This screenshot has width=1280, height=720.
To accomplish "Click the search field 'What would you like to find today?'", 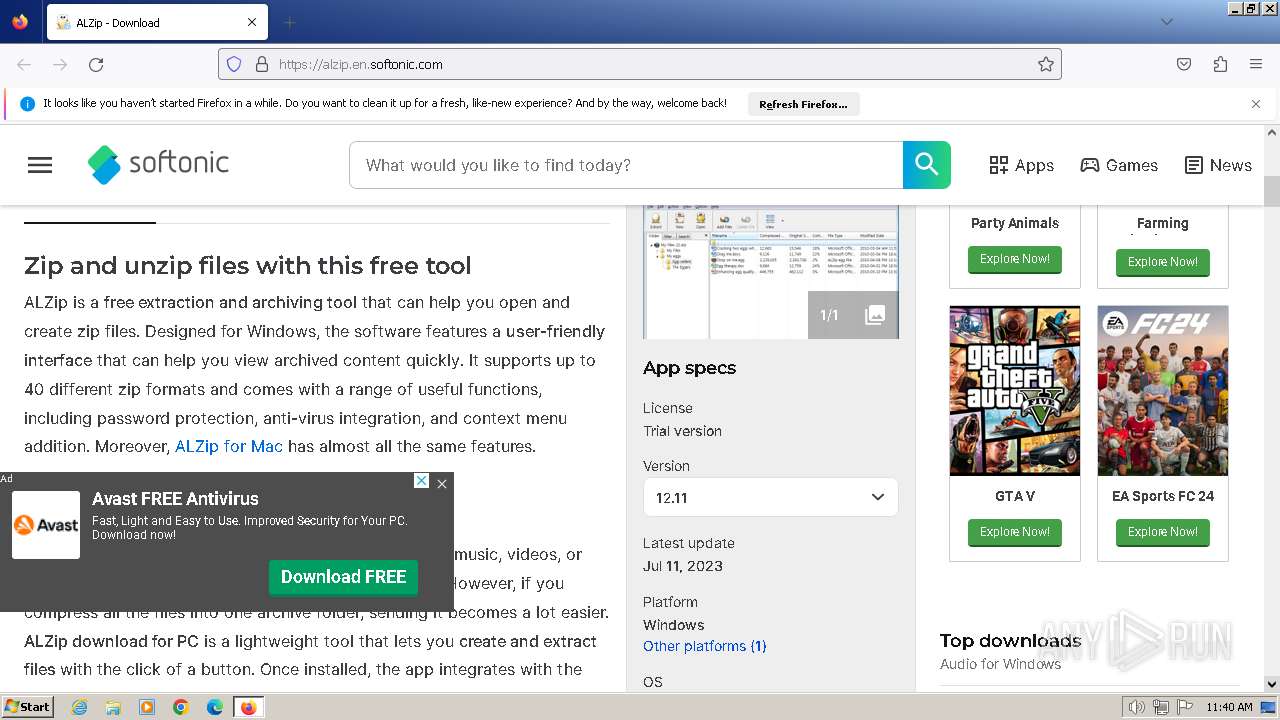I will 626,165.
